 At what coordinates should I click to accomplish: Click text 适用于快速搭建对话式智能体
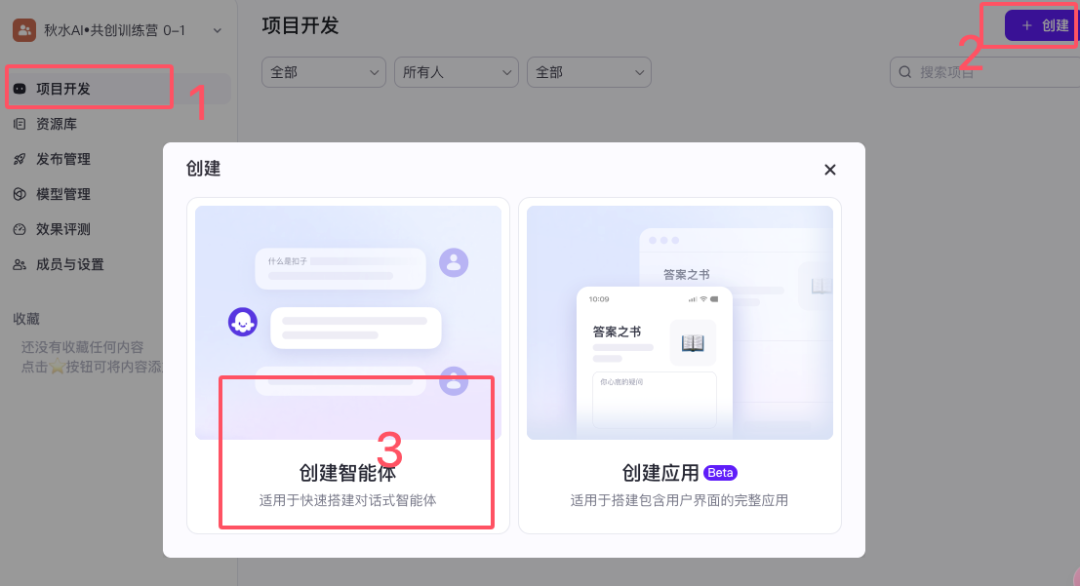point(348,501)
